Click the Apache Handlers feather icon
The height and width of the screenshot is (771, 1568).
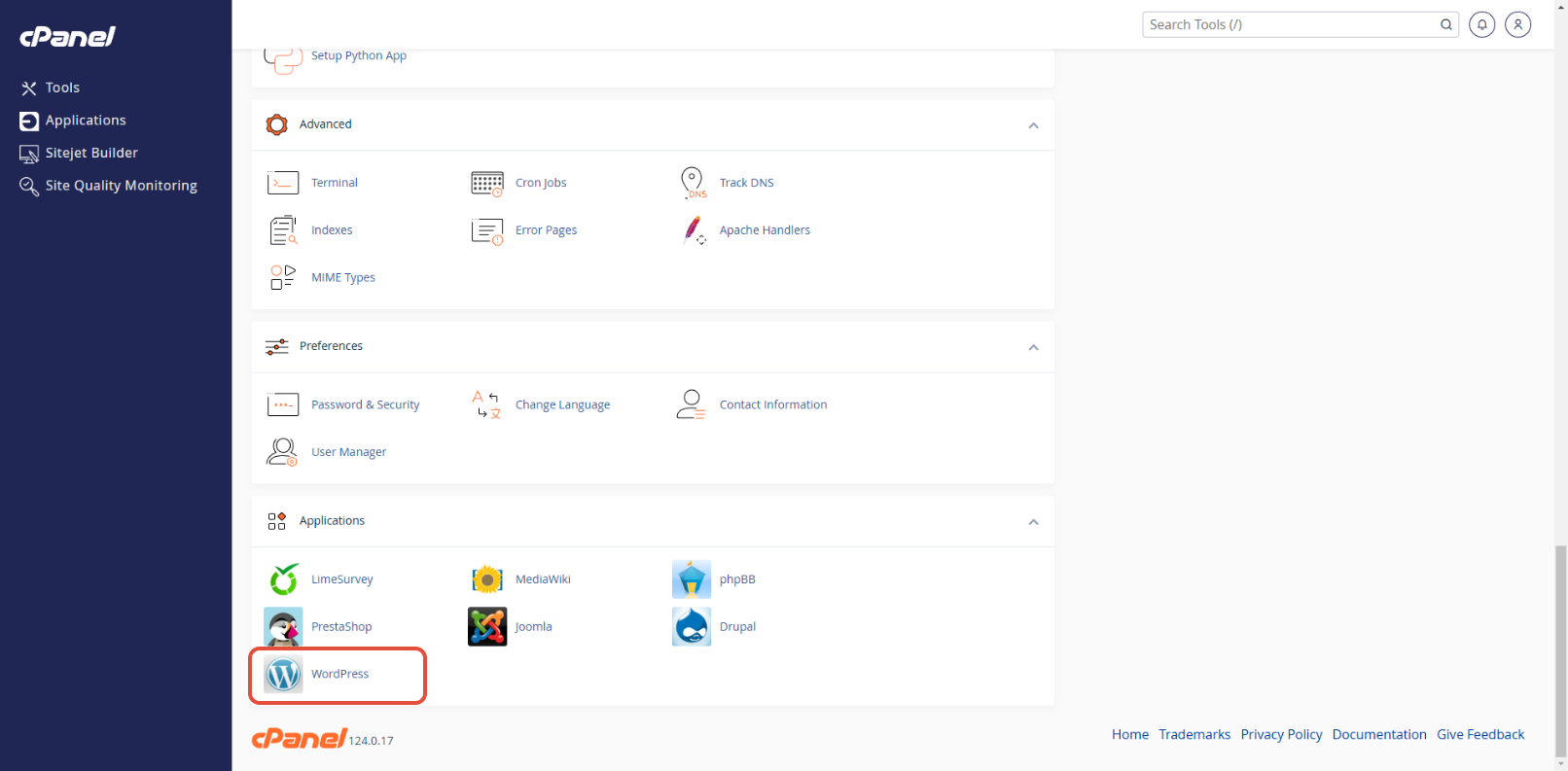pyautogui.click(x=693, y=230)
